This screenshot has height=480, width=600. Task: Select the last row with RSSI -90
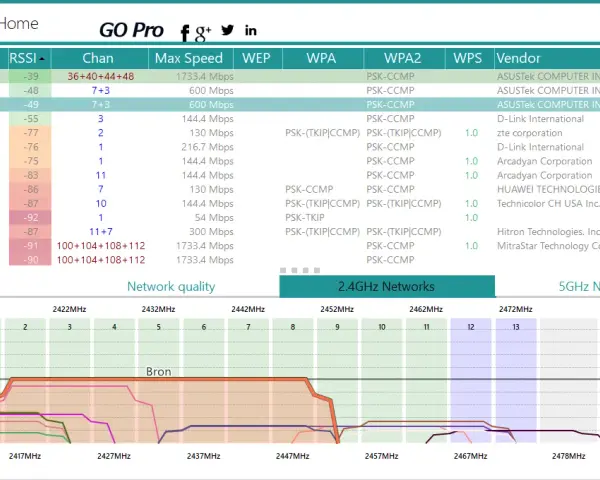point(300,260)
